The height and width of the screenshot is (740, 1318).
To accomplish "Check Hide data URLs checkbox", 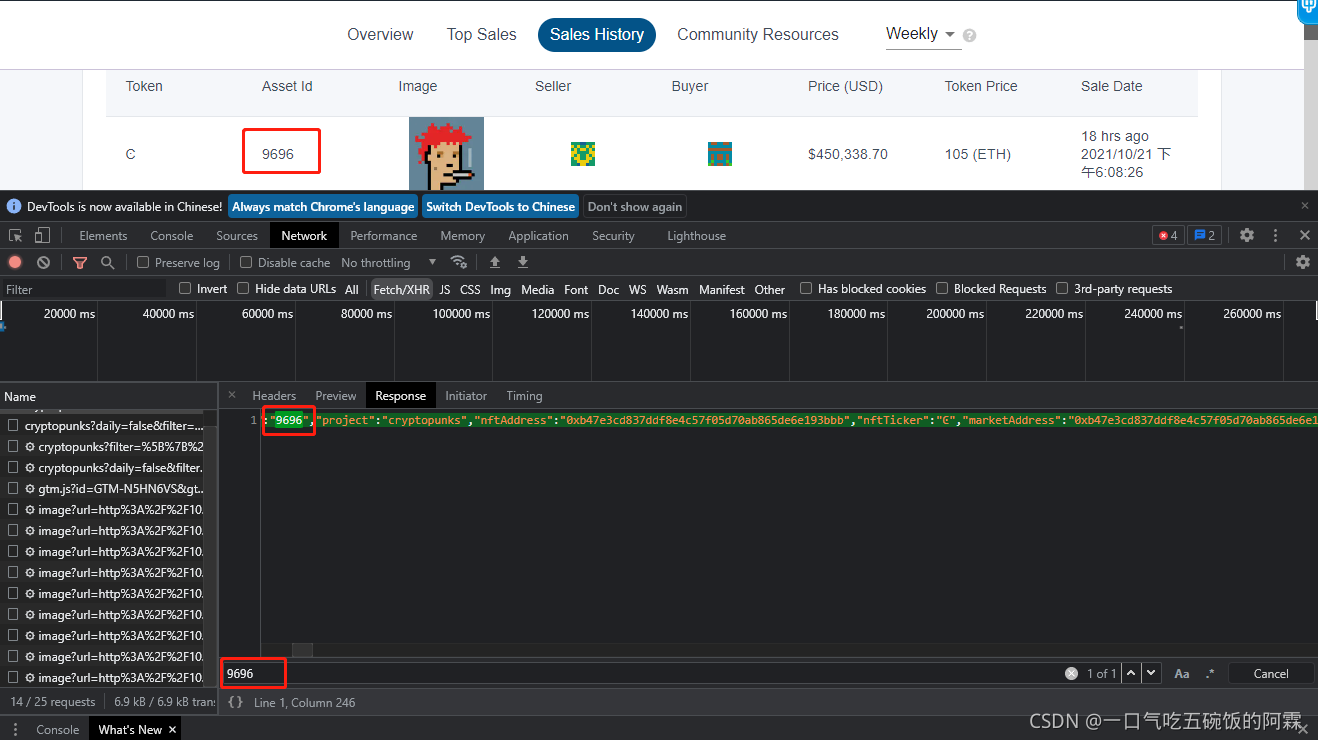I will point(243,288).
